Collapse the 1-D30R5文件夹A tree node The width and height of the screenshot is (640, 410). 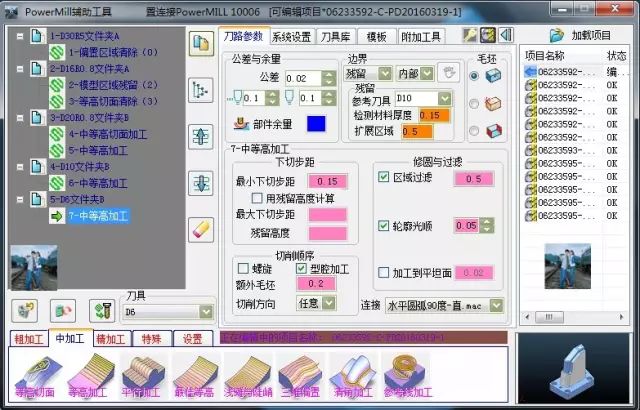point(20,36)
